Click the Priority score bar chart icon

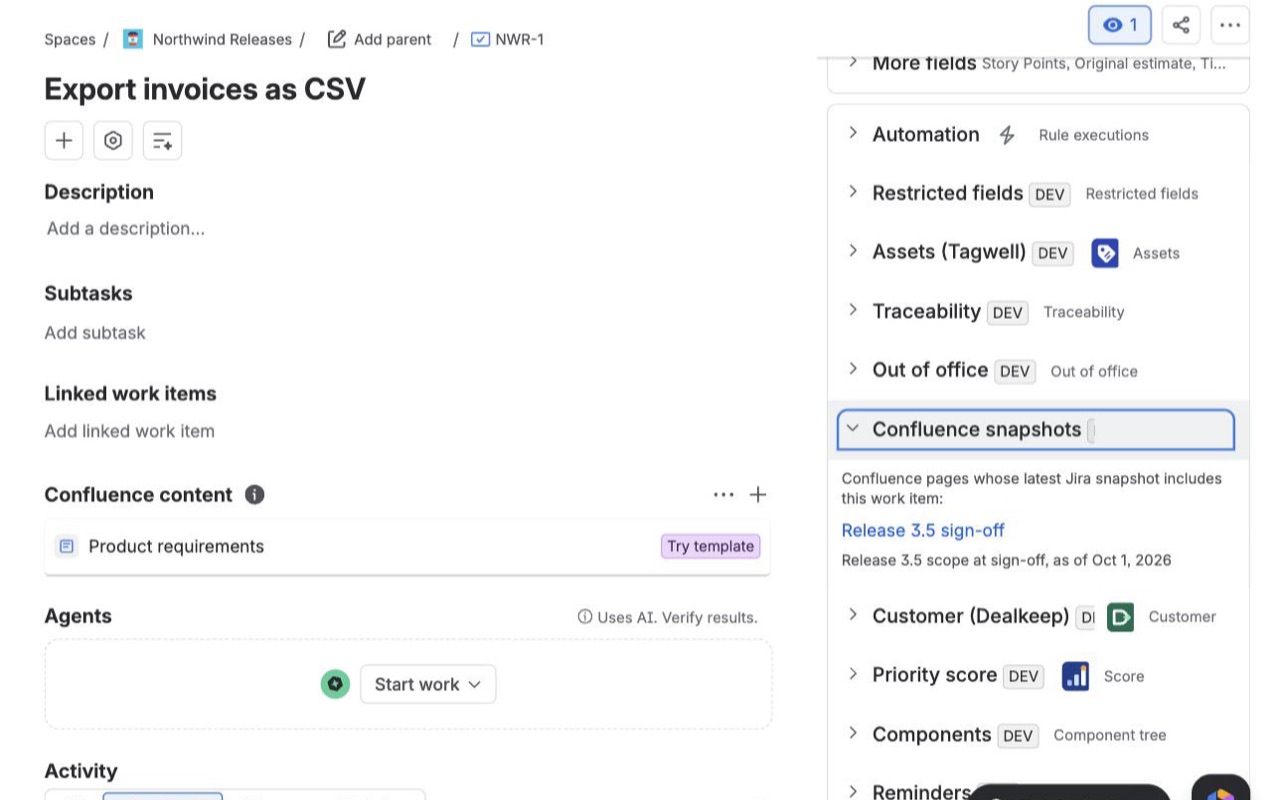(1075, 676)
